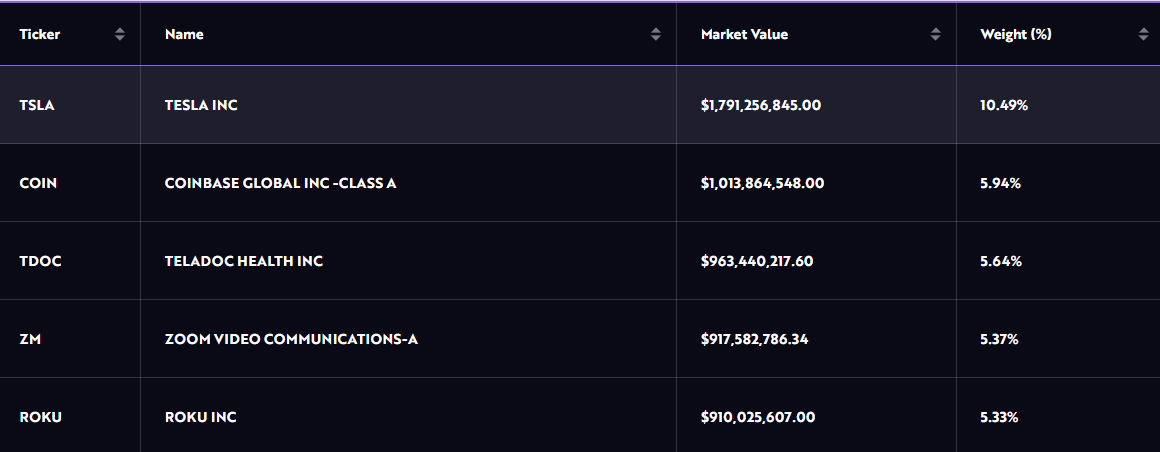Click the Name column header label
The height and width of the screenshot is (452, 1160).
[x=184, y=34]
